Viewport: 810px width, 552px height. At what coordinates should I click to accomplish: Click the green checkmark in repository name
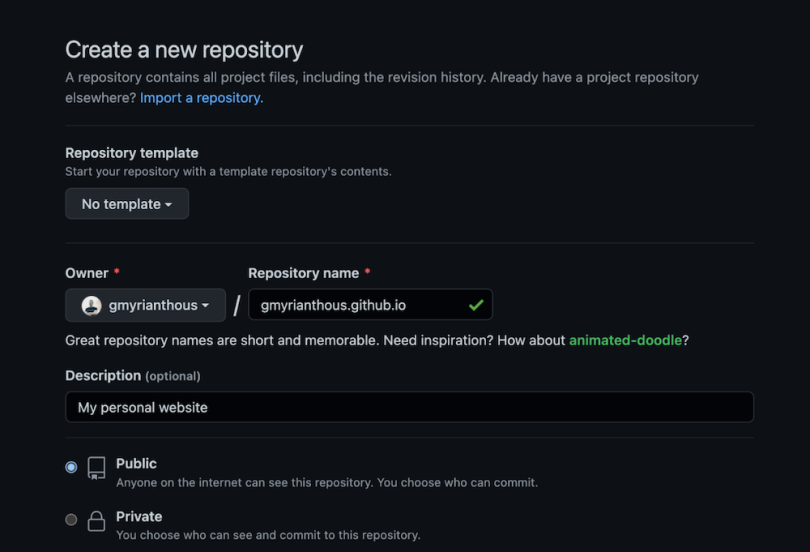pos(476,305)
